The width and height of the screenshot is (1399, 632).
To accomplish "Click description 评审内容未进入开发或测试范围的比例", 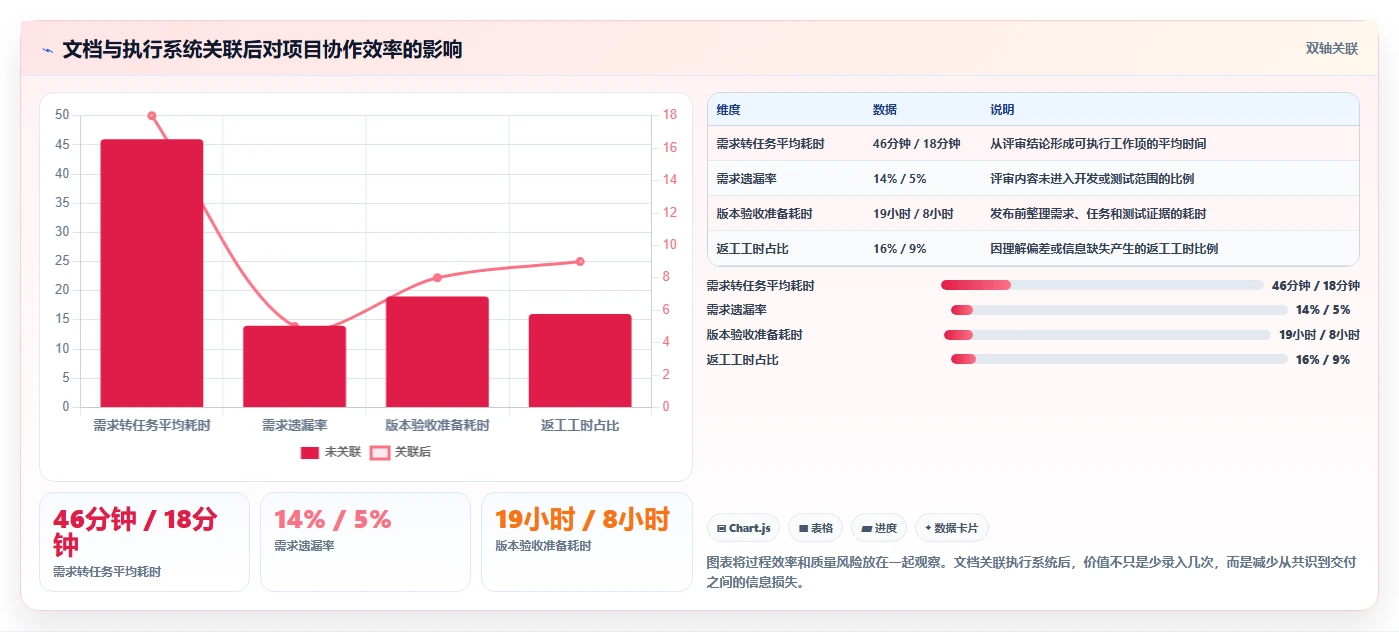I will (x=1092, y=179).
